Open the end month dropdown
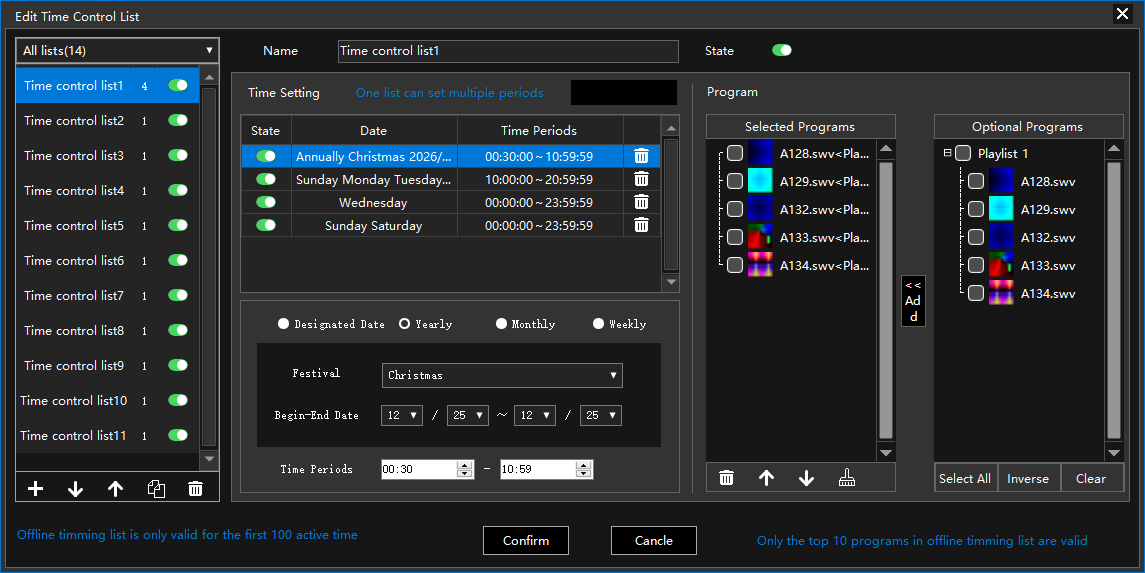1145x573 pixels. pos(535,415)
